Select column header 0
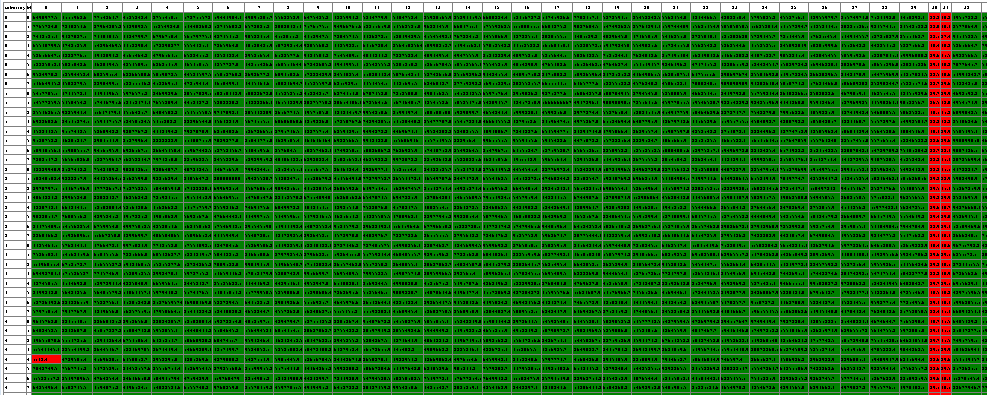This screenshot has height=395, width=987. [46, 8]
